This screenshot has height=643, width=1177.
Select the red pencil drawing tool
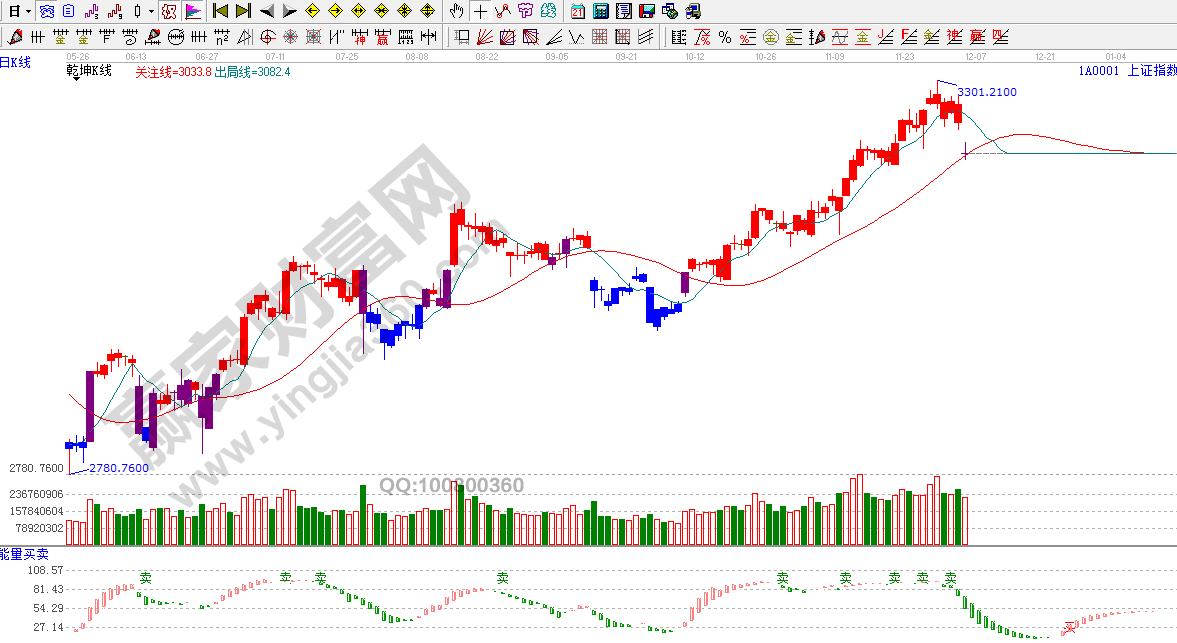click(x=16, y=38)
